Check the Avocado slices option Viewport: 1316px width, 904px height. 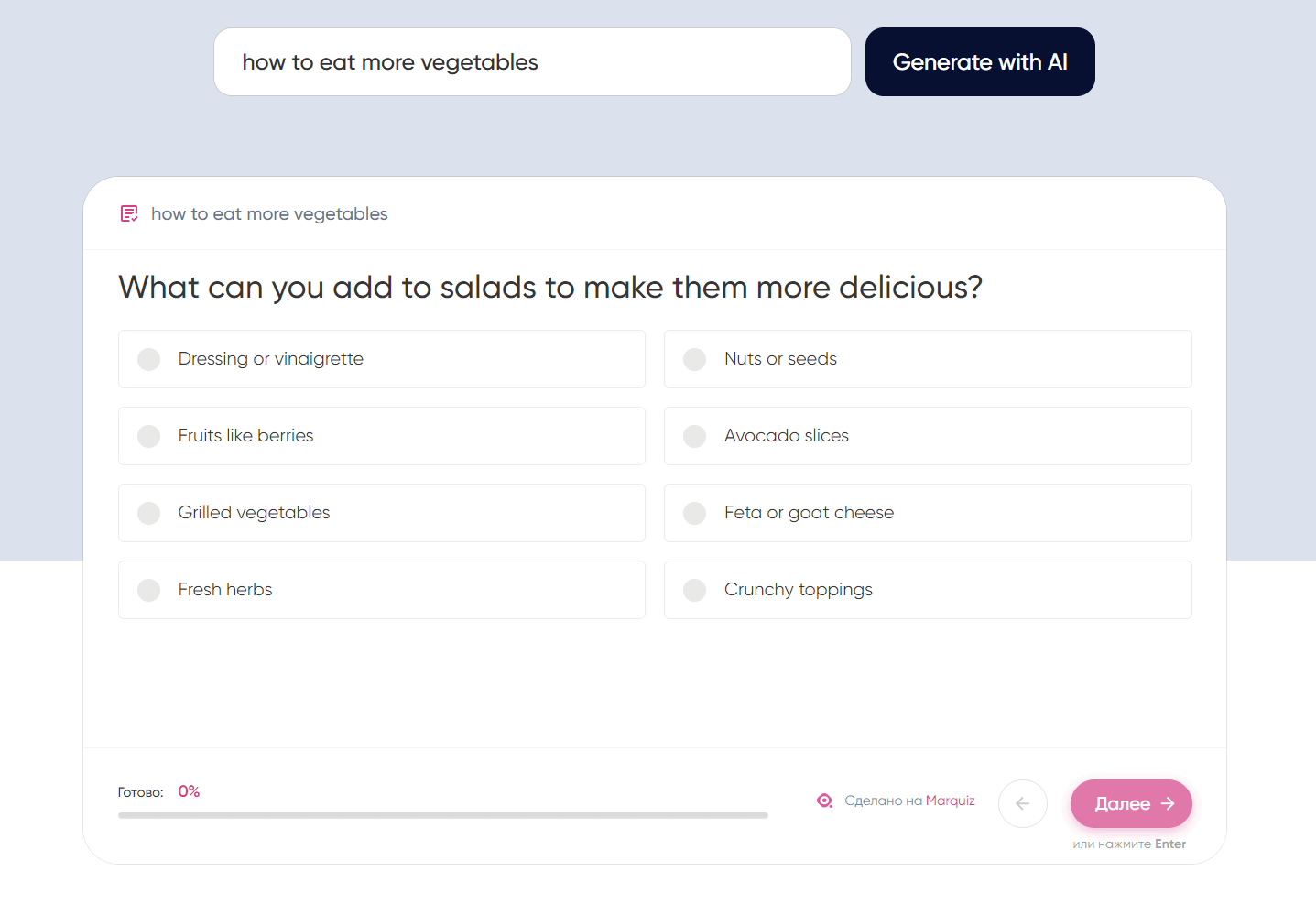[695, 436]
